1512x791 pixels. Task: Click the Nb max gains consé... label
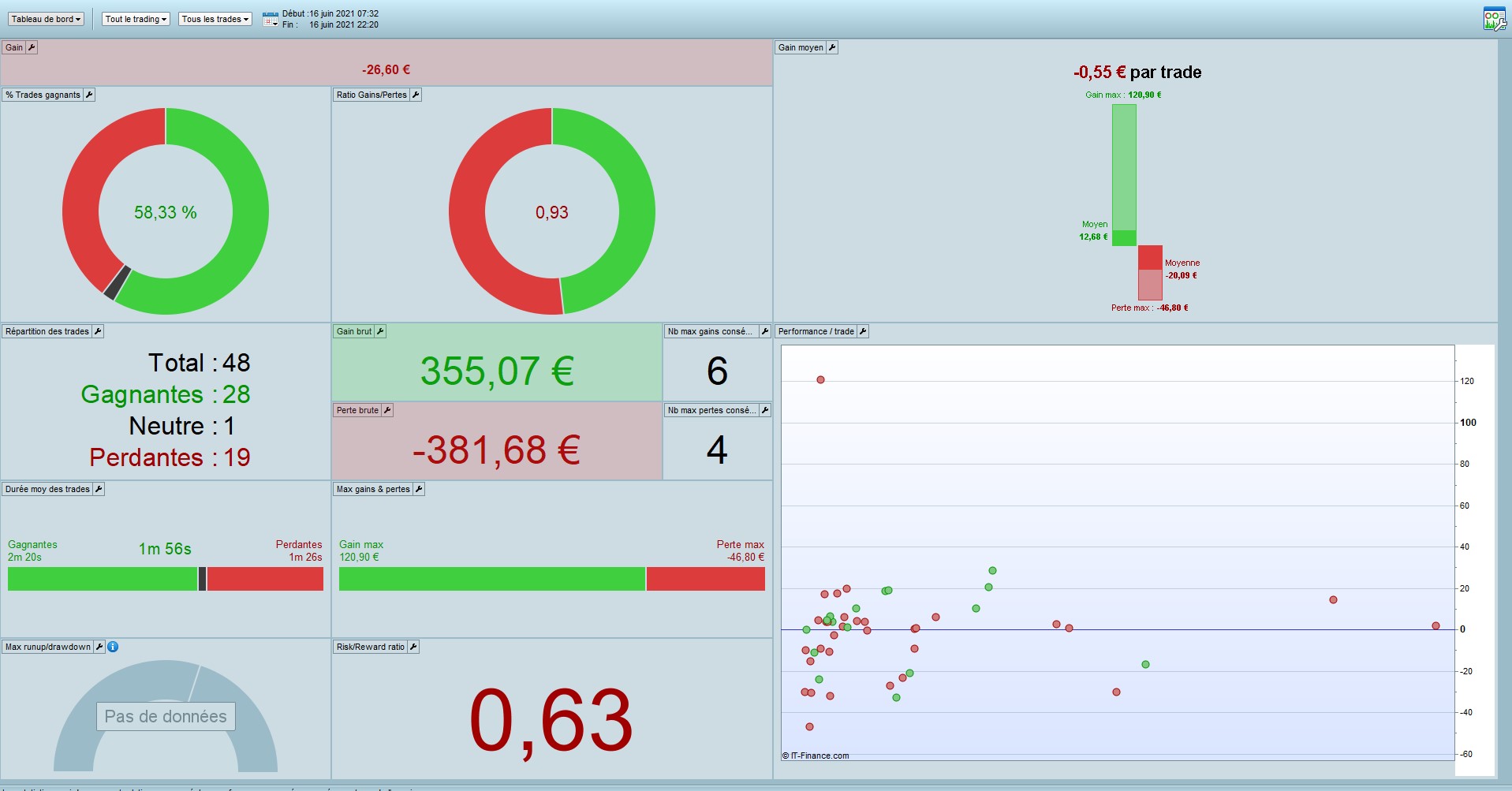[711, 331]
